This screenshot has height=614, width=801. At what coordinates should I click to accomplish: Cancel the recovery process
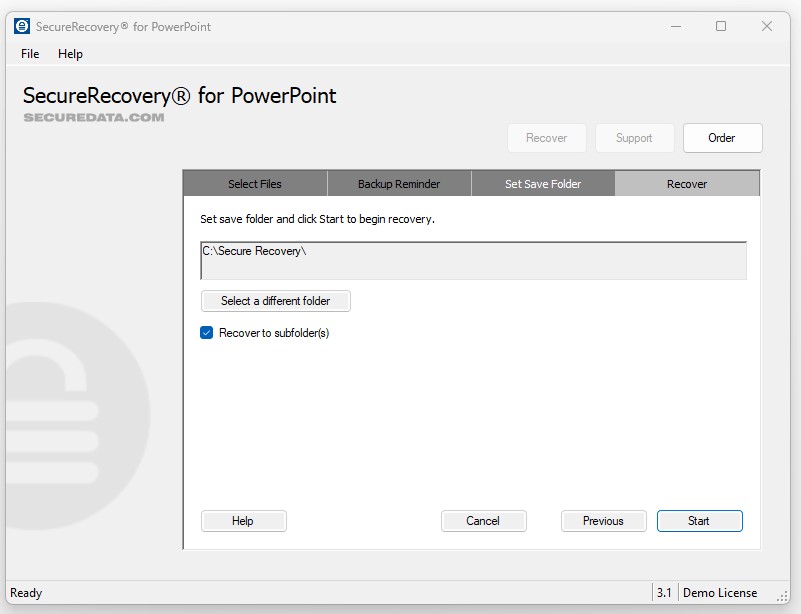(484, 521)
